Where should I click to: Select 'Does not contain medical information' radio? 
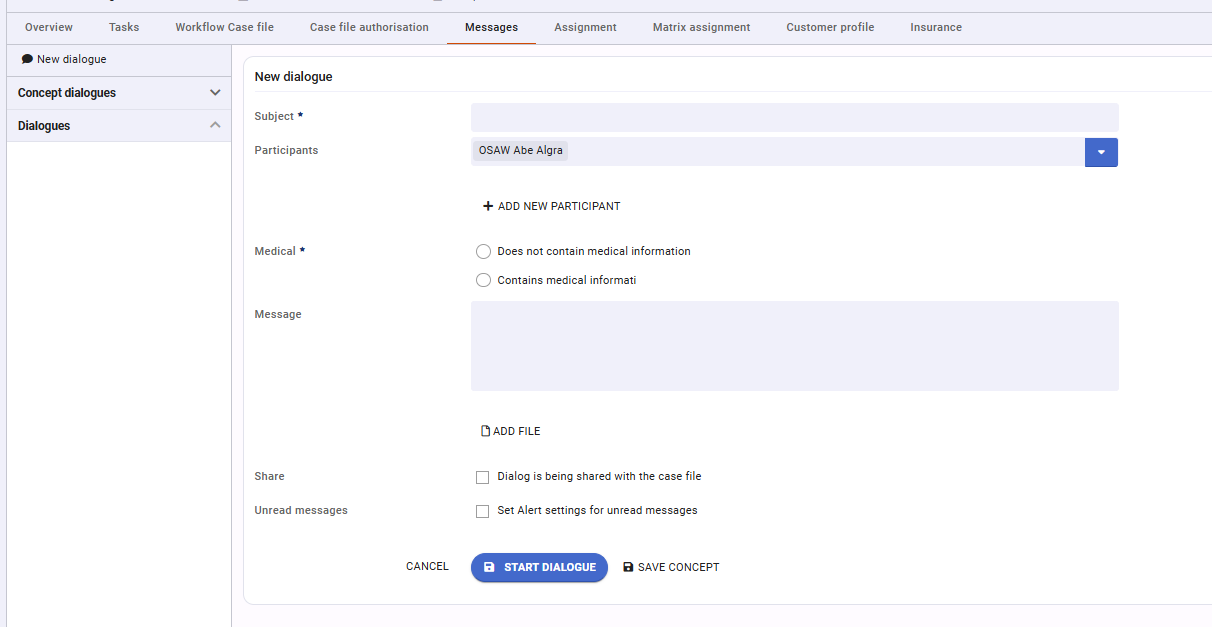(x=484, y=252)
